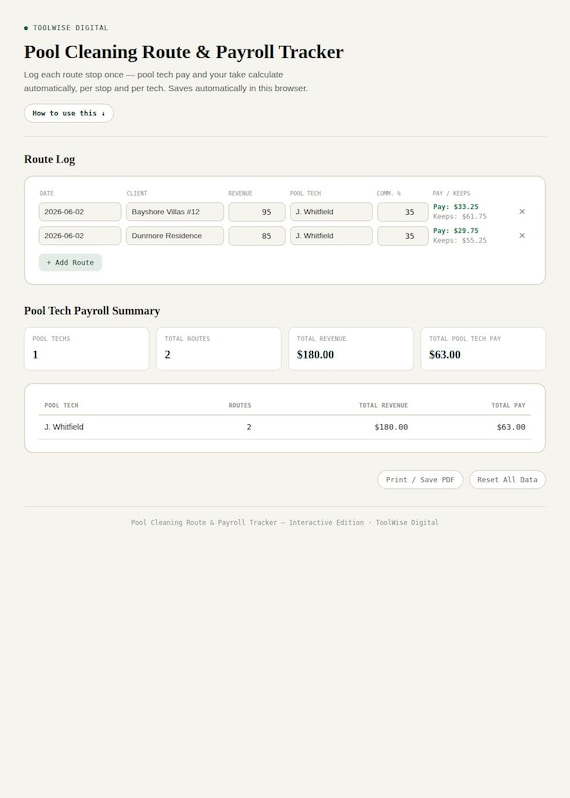Screen dimensions: 570x798
Task: Click the Keeps: $55.25 text
Action: 460,240
